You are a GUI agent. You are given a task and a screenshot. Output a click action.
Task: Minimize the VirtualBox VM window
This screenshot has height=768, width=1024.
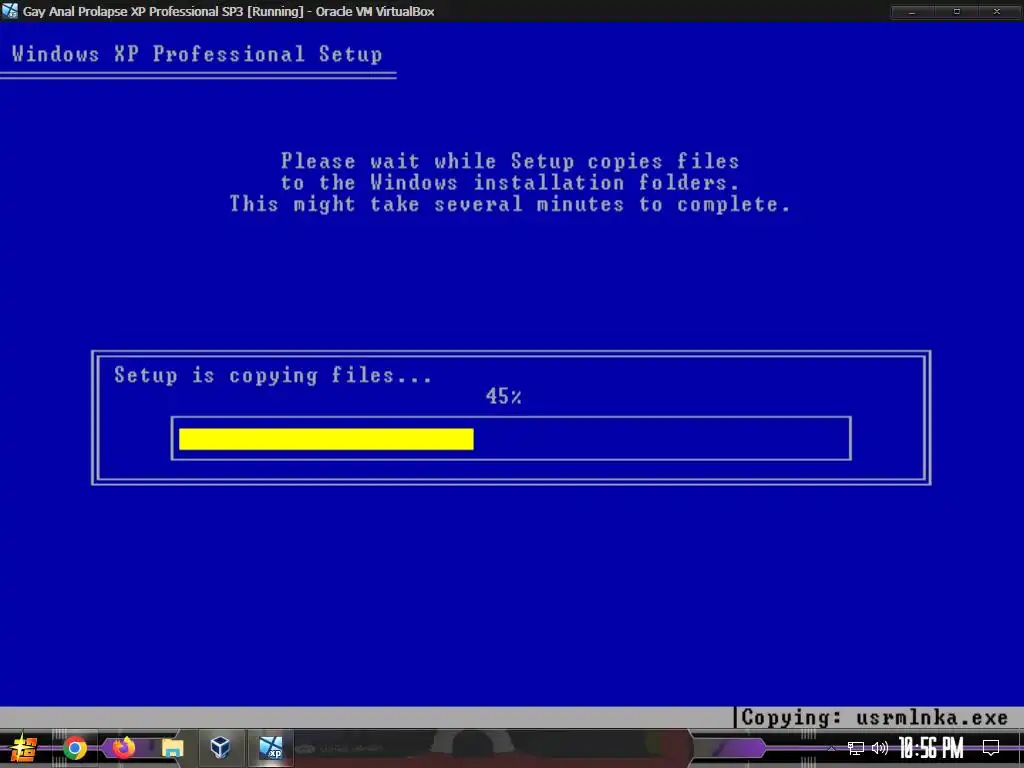[912, 12]
